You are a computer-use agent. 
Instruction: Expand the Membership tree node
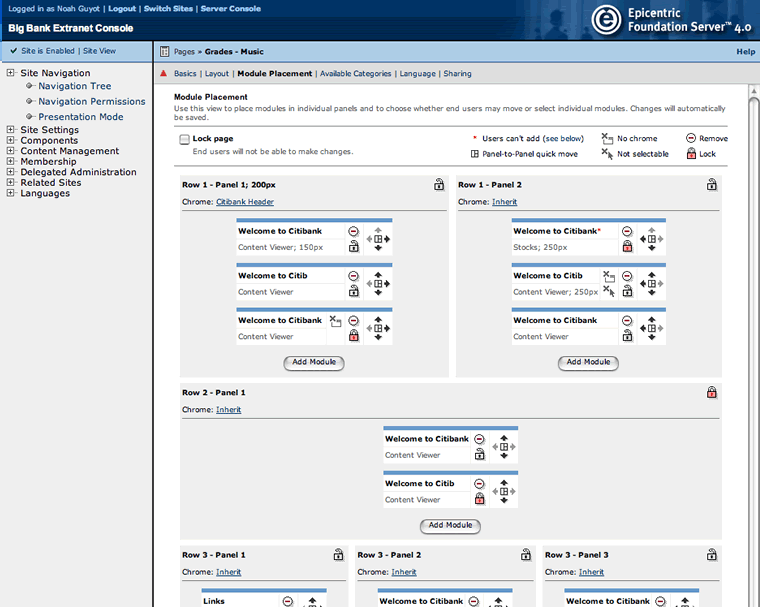(10, 161)
